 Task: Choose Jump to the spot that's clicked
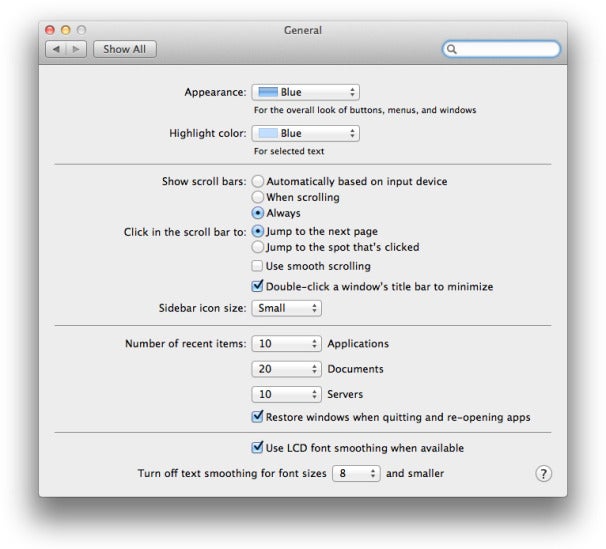click(257, 247)
